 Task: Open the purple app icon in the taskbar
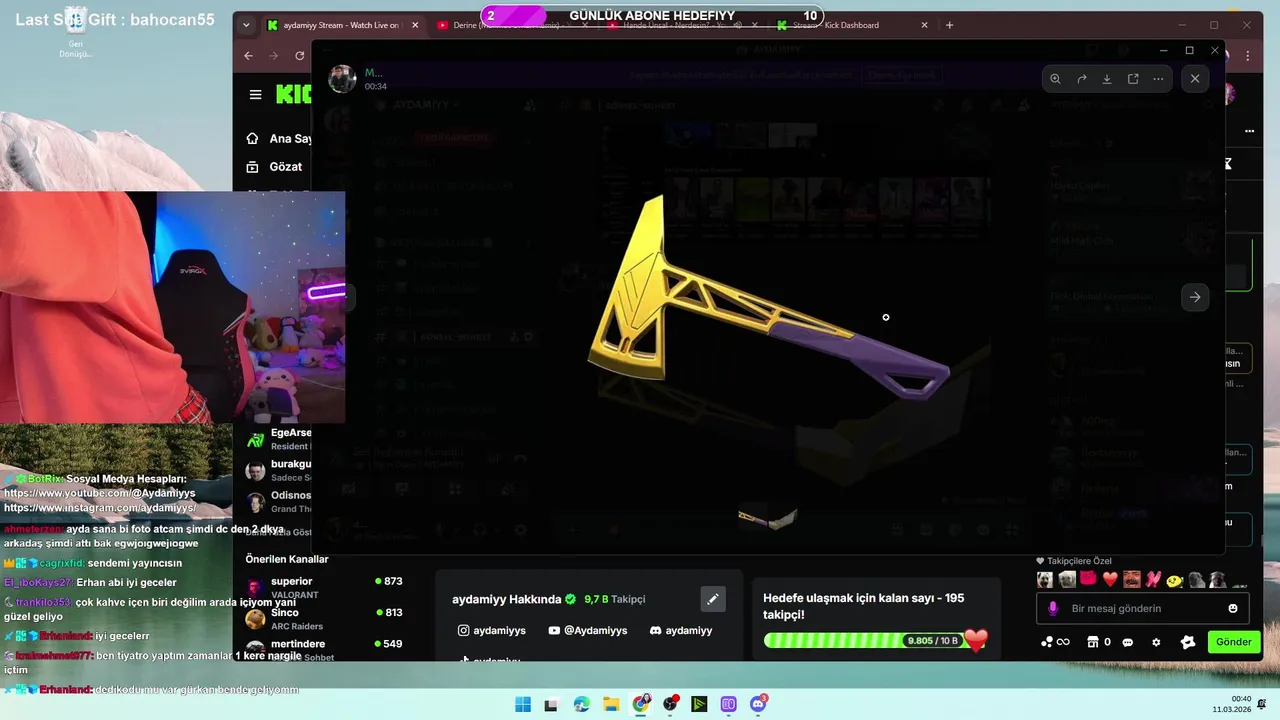[729, 704]
